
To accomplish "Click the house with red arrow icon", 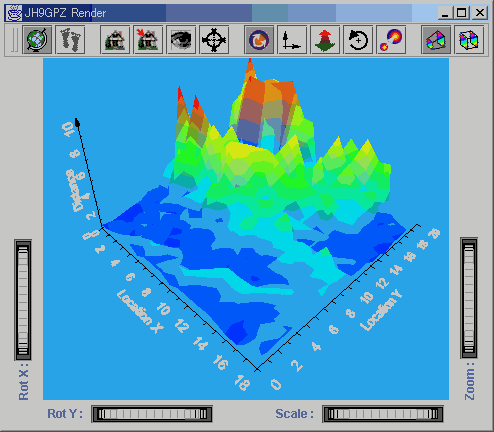I will [x=148, y=40].
